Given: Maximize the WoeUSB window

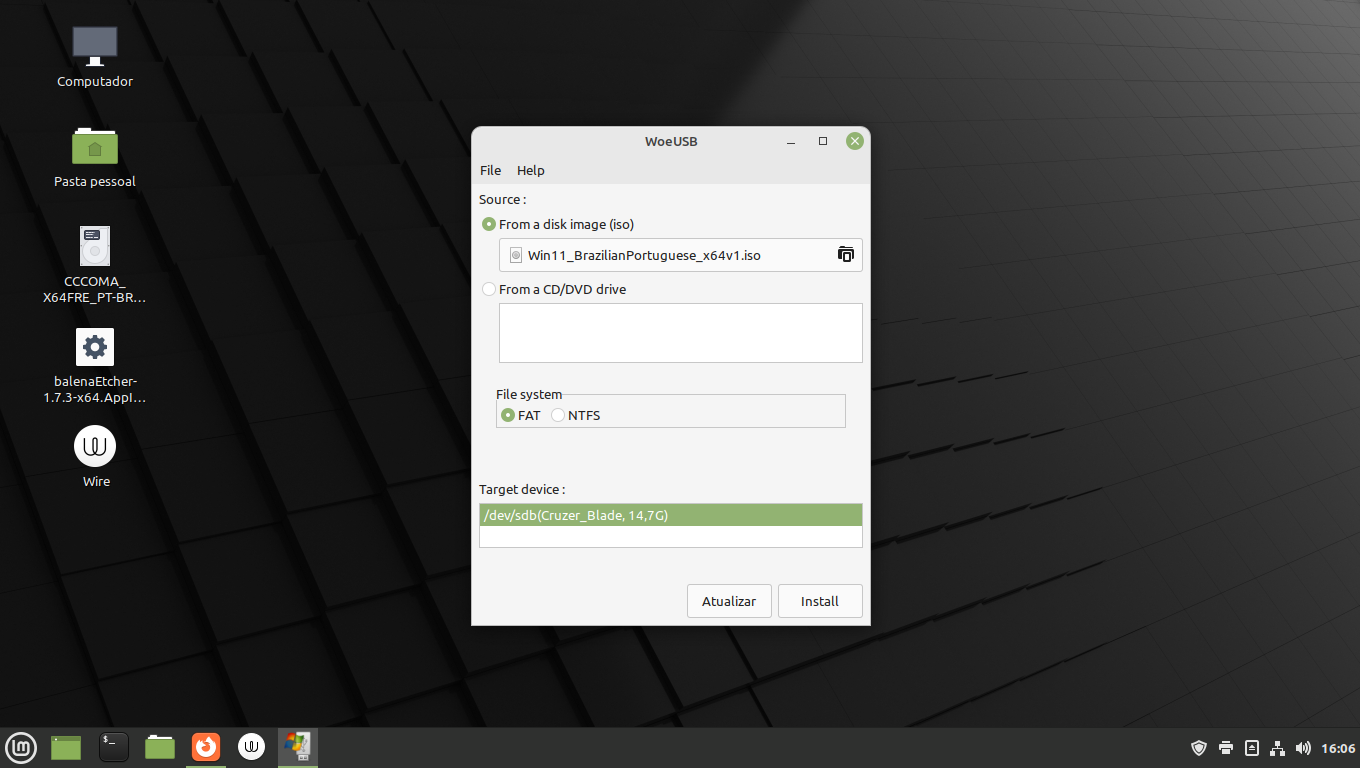Looking at the screenshot, I should coord(823,141).
